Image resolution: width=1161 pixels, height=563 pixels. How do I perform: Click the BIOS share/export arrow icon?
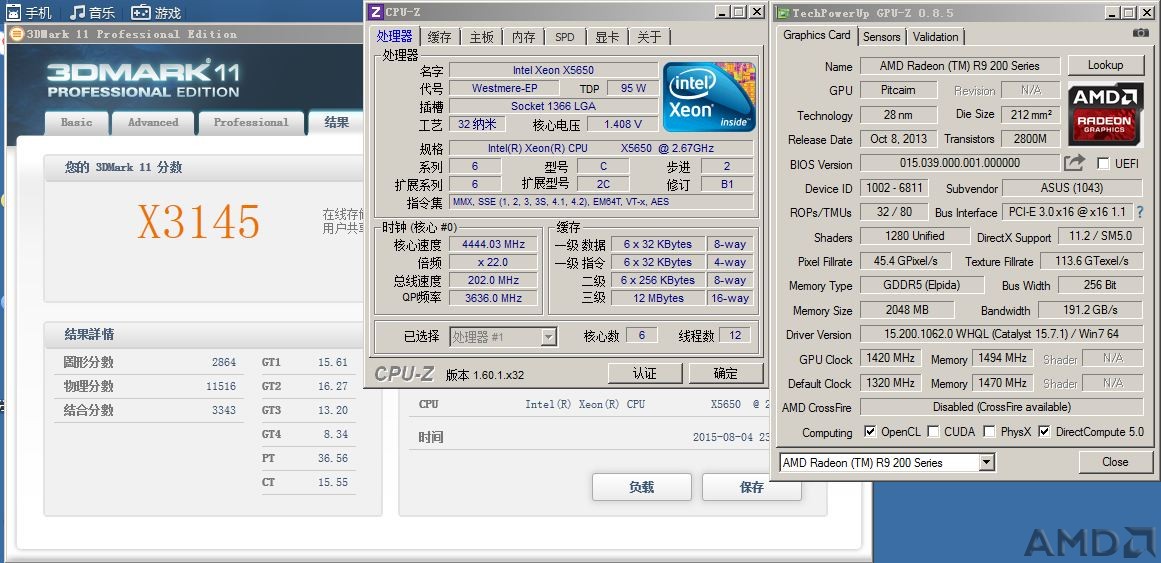pos(1074,163)
